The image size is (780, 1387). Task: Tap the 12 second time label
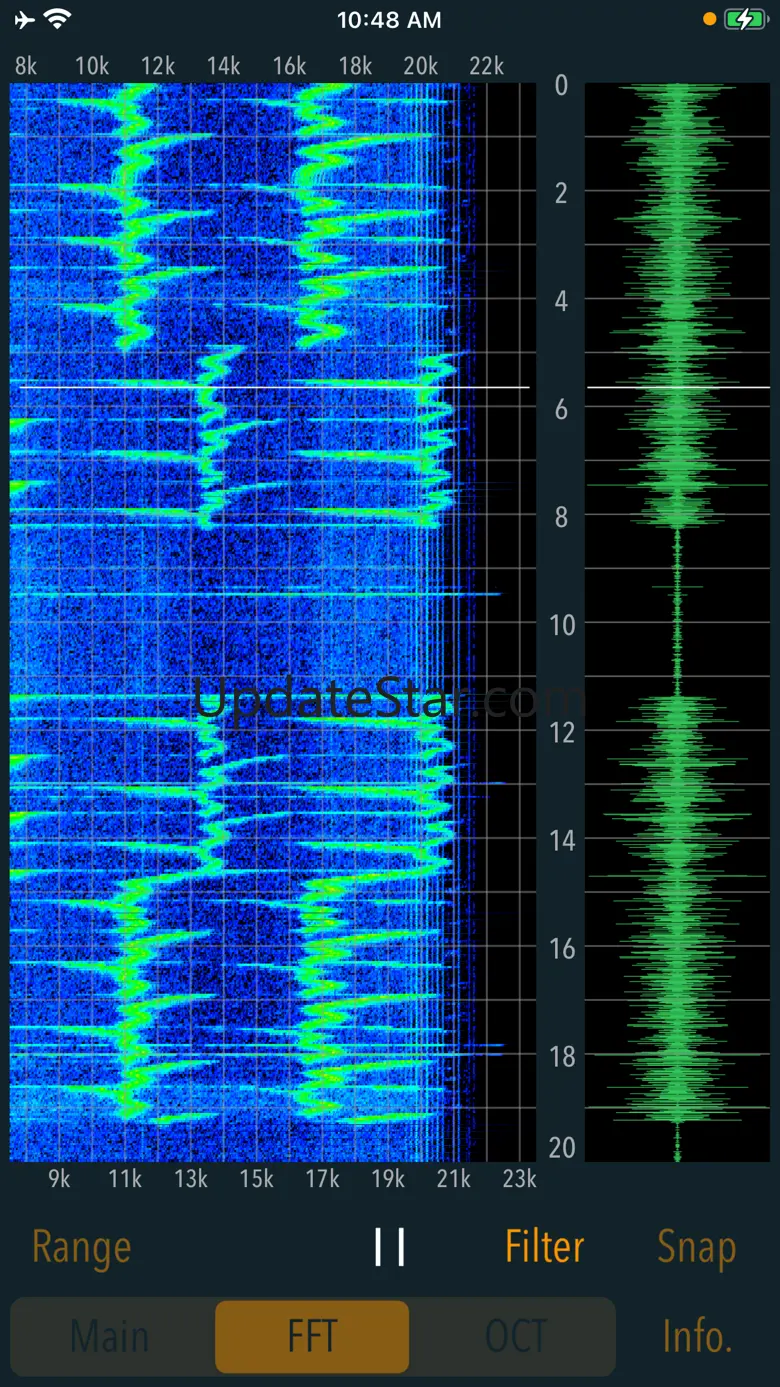[x=562, y=732]
